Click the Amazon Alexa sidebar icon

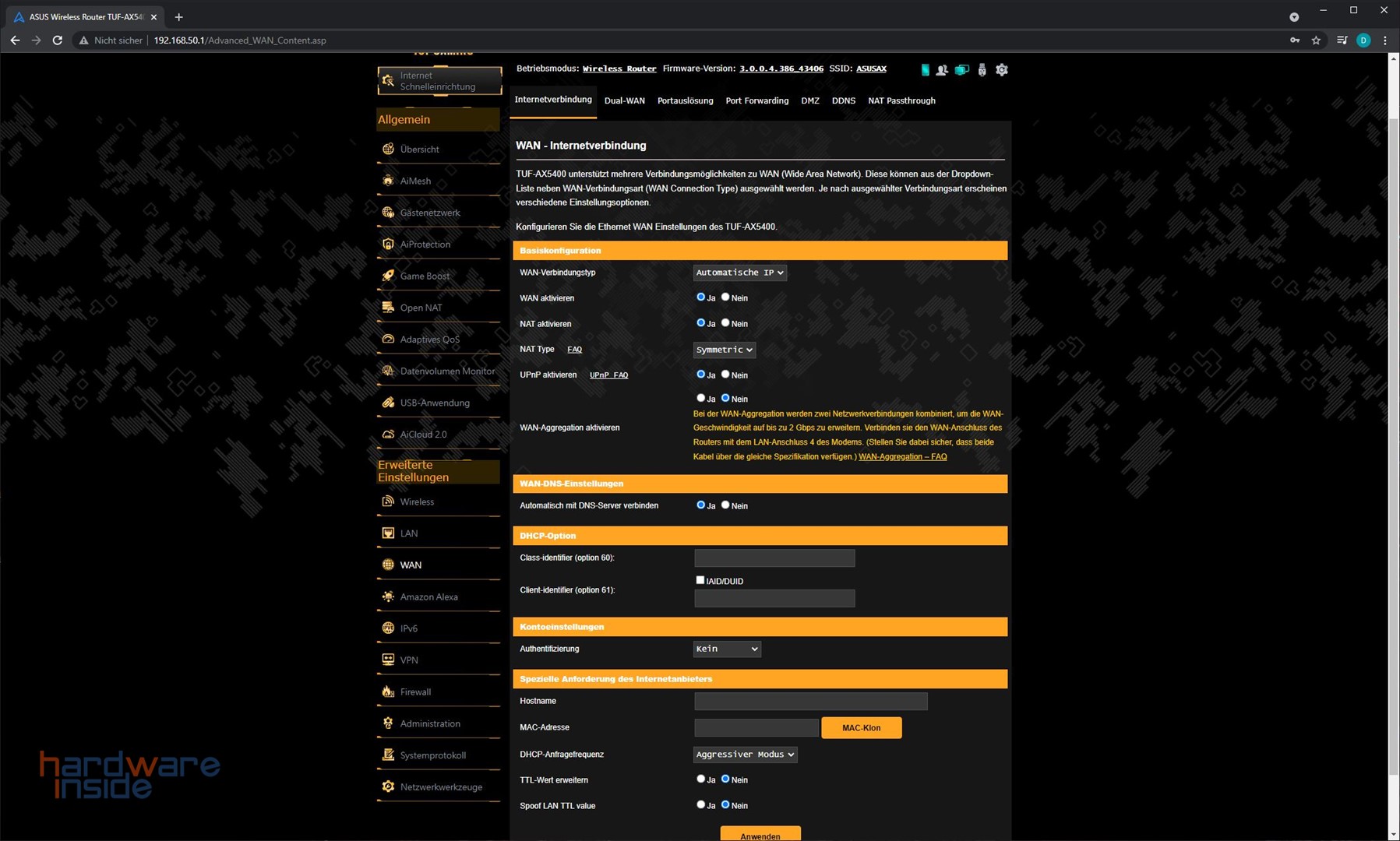point(388,596)
